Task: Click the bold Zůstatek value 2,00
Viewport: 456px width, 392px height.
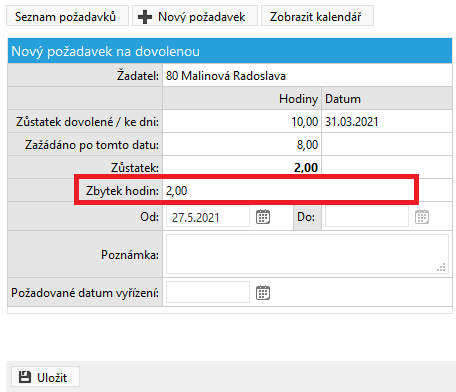Action: pos(306,167)
